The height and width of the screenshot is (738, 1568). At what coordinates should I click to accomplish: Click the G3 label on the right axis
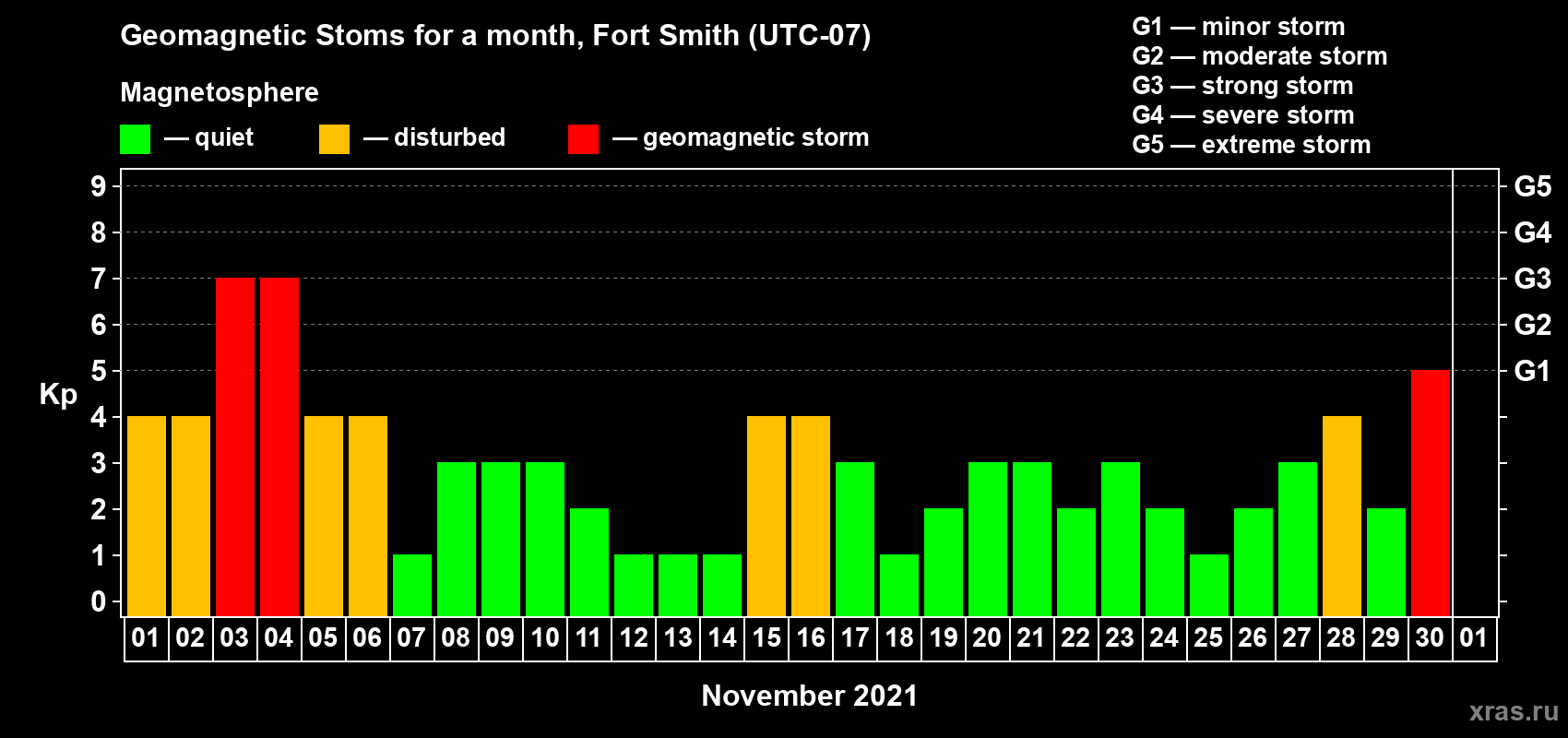pyautogui.click(x=1533, y=279)
